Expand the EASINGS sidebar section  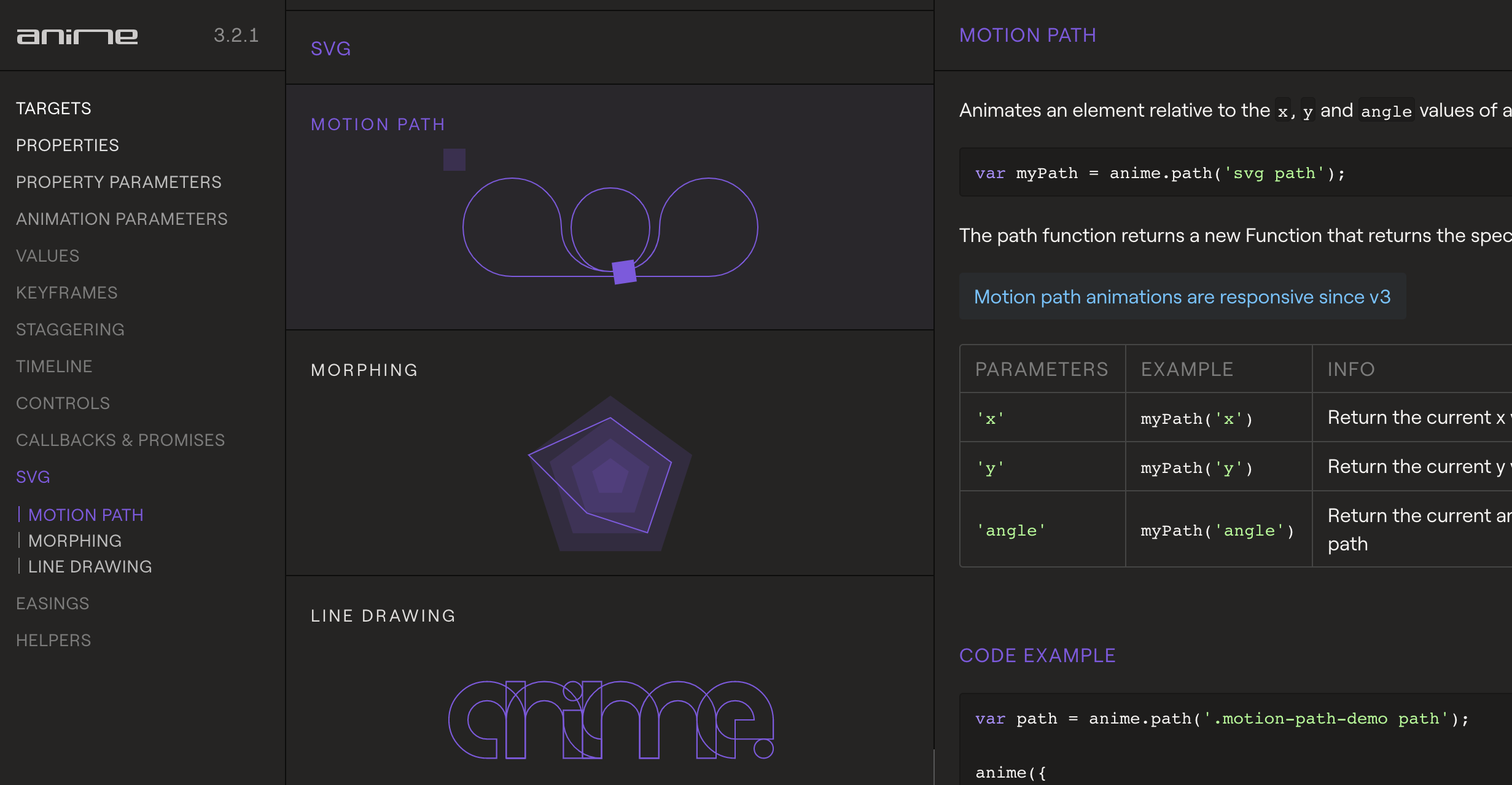[x=53, y=604]
